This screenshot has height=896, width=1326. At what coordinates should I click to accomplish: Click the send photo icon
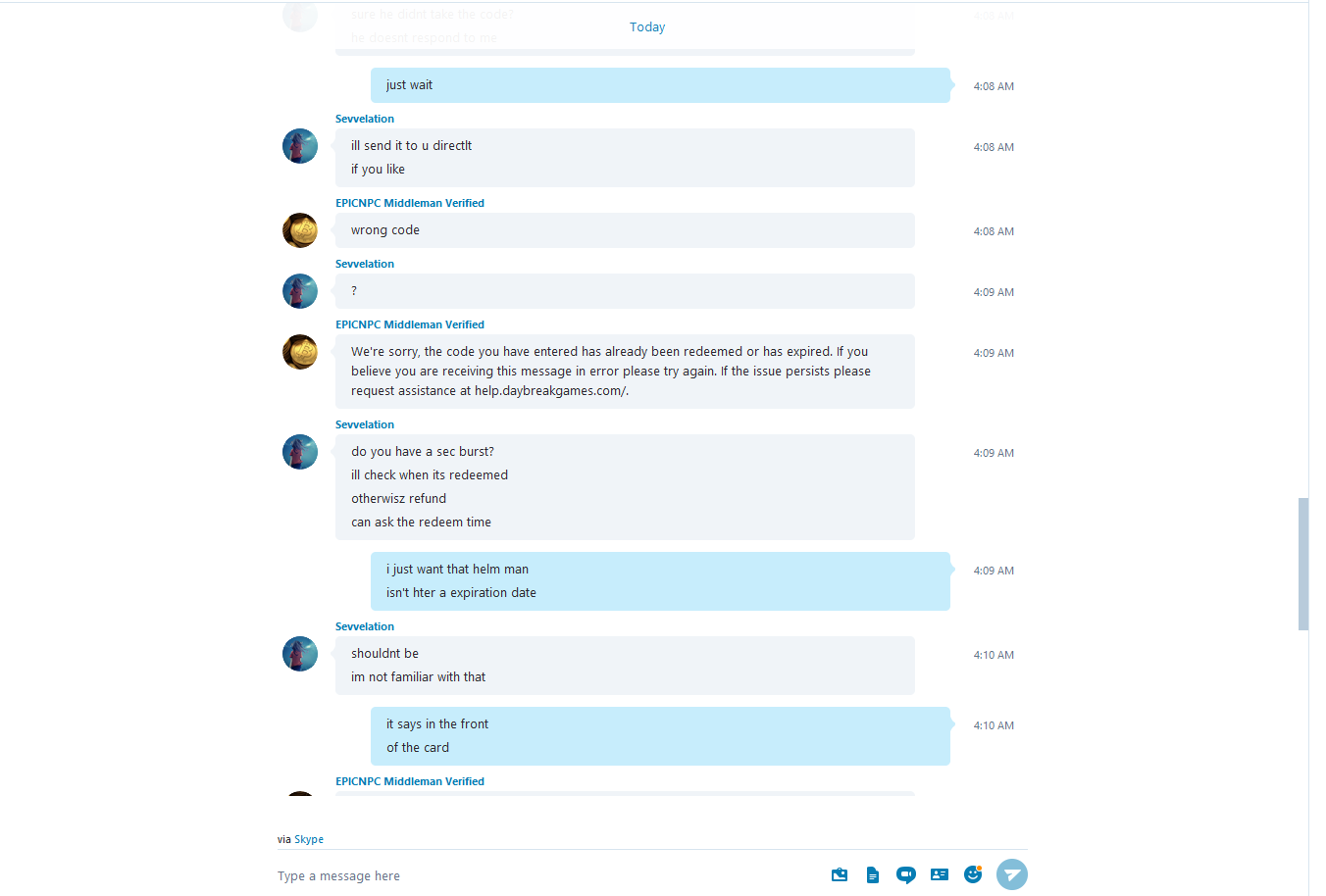[840, 874]
